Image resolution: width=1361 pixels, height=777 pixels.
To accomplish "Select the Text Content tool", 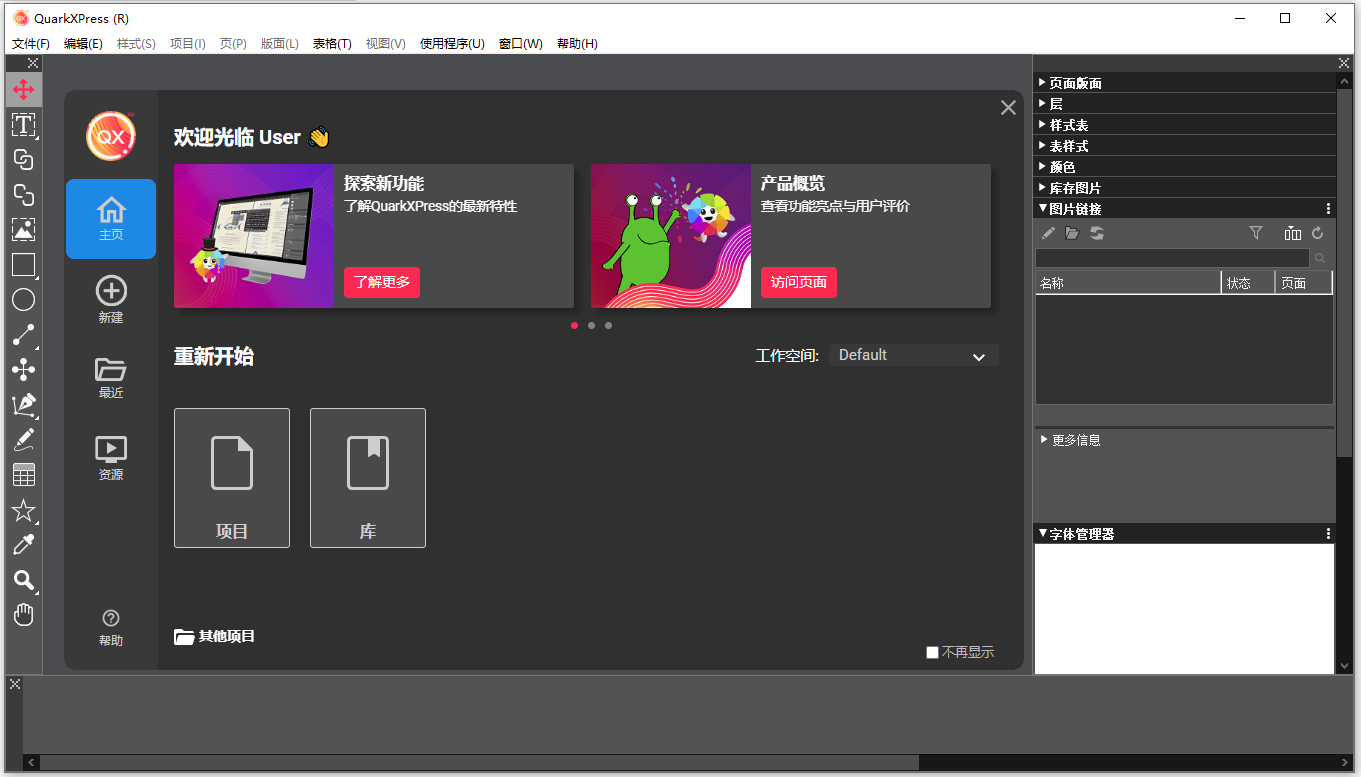I will (23, 125).
